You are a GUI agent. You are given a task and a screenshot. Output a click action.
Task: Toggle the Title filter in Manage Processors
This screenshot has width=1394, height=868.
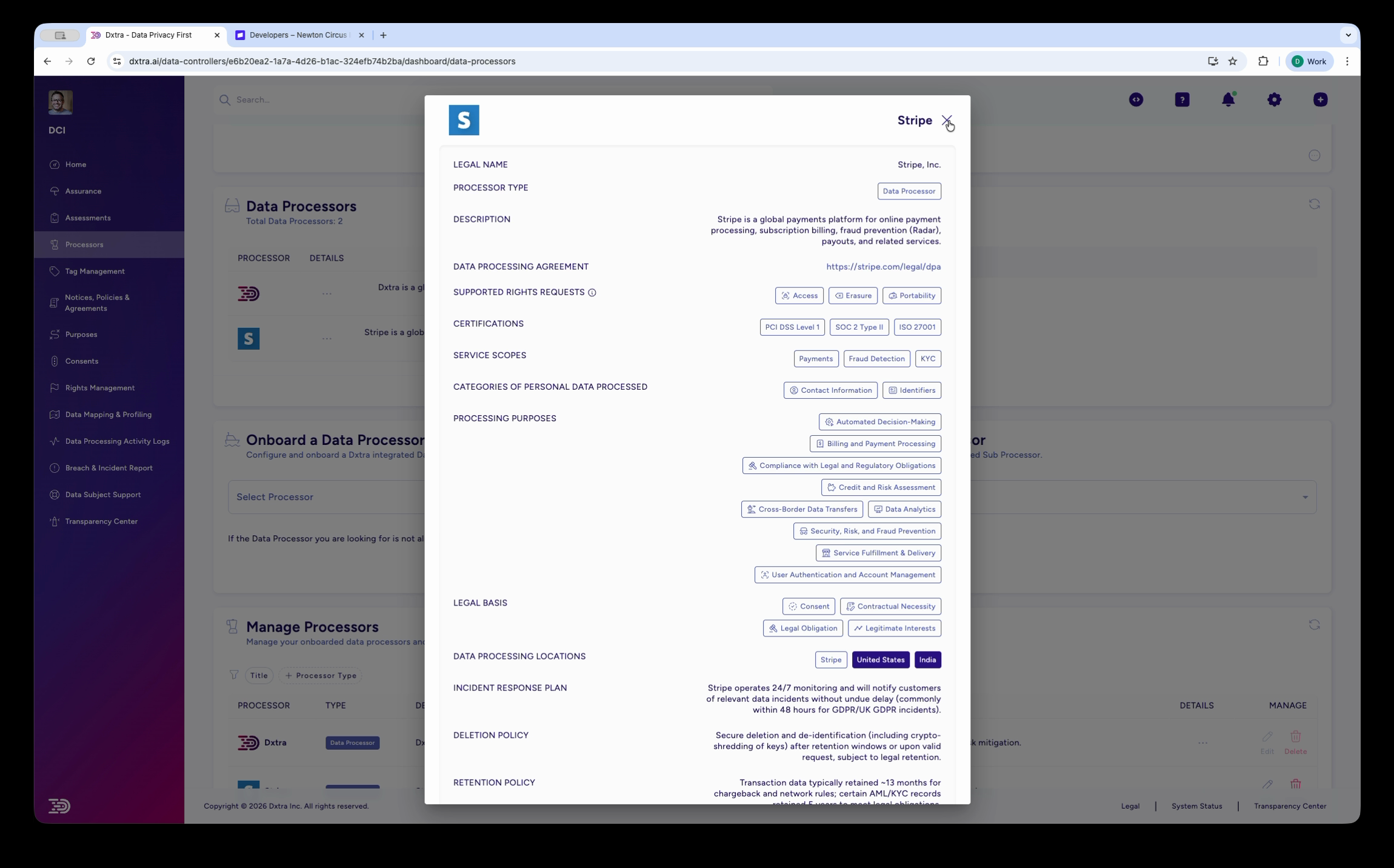point(259,675)
